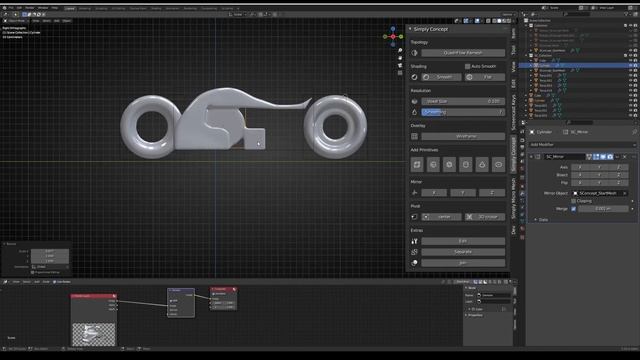Add the third primitive icon in Add Primitives

(449, 164)
